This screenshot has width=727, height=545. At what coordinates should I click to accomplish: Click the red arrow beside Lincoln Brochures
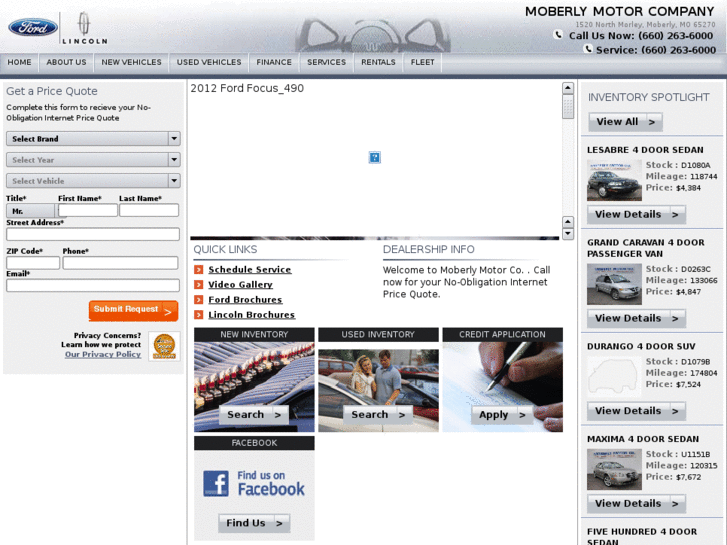click(198, 314)
